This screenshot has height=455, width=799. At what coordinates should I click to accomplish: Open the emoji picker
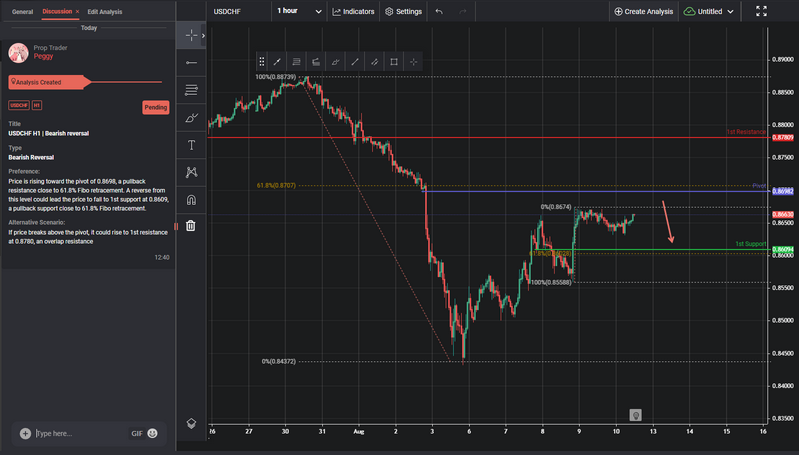point(152,434)
